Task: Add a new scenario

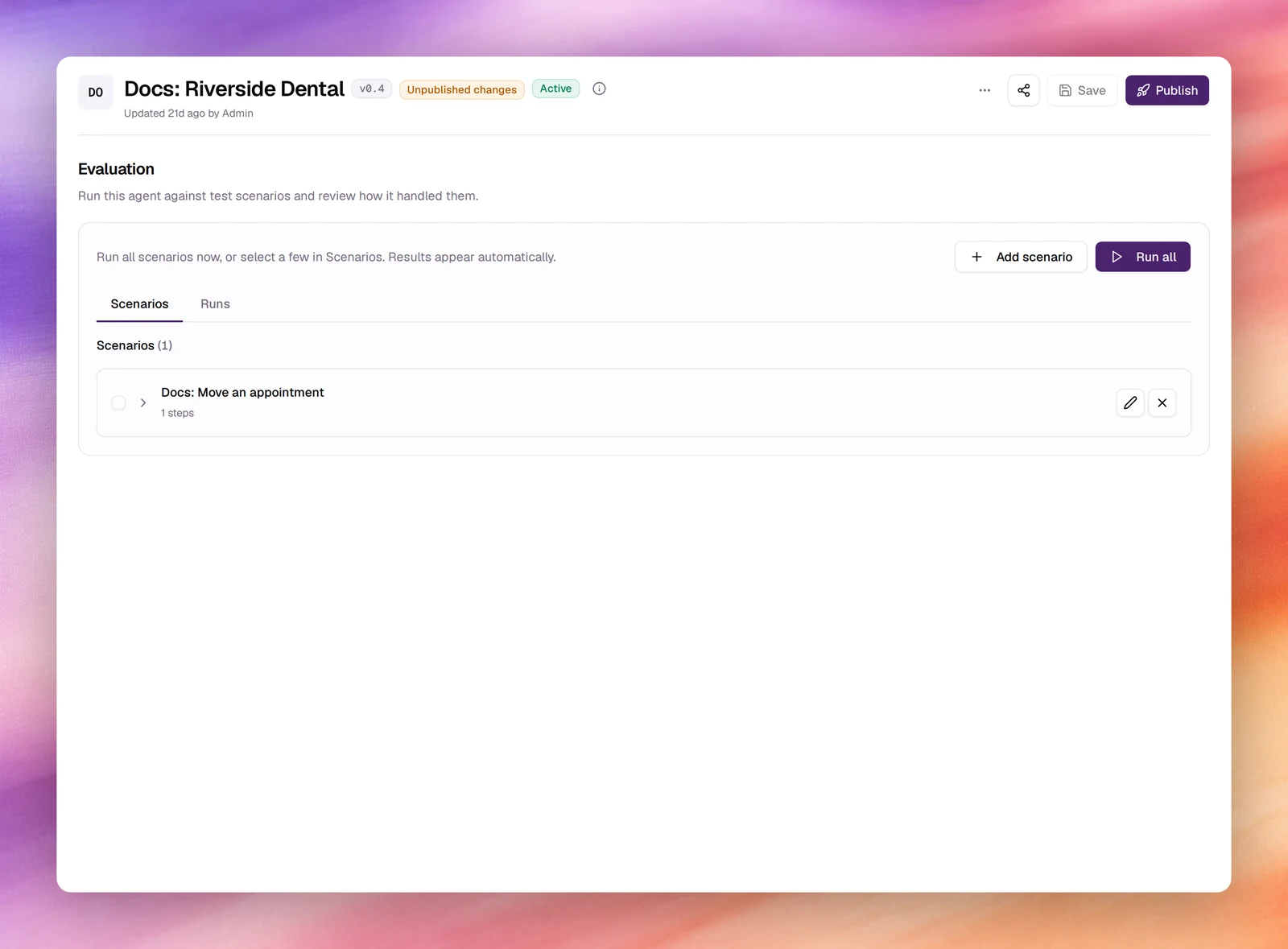Action: pos(1021,257)
